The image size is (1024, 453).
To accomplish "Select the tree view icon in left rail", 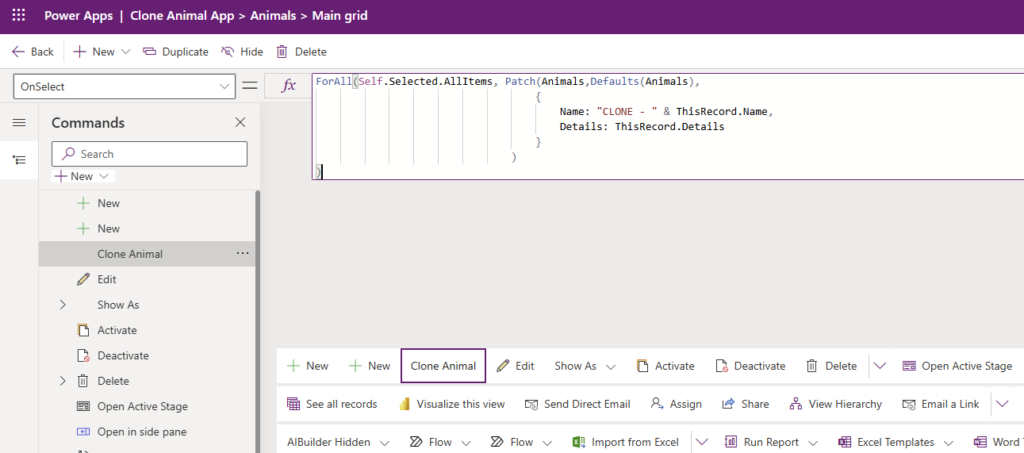I will (x=19, y=160).
